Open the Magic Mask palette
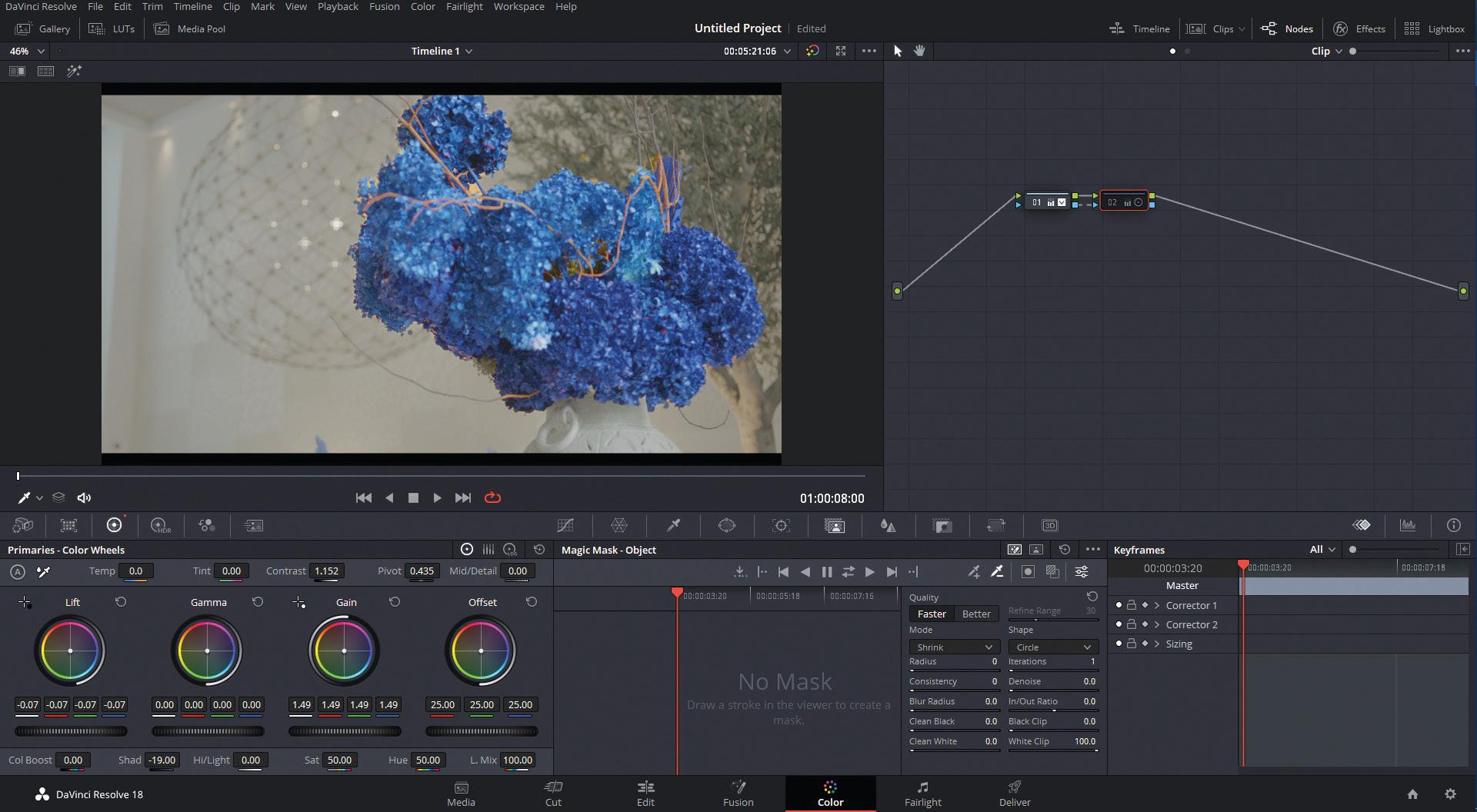The width and height of the screenshot is (1477, 812). [835, 526]
